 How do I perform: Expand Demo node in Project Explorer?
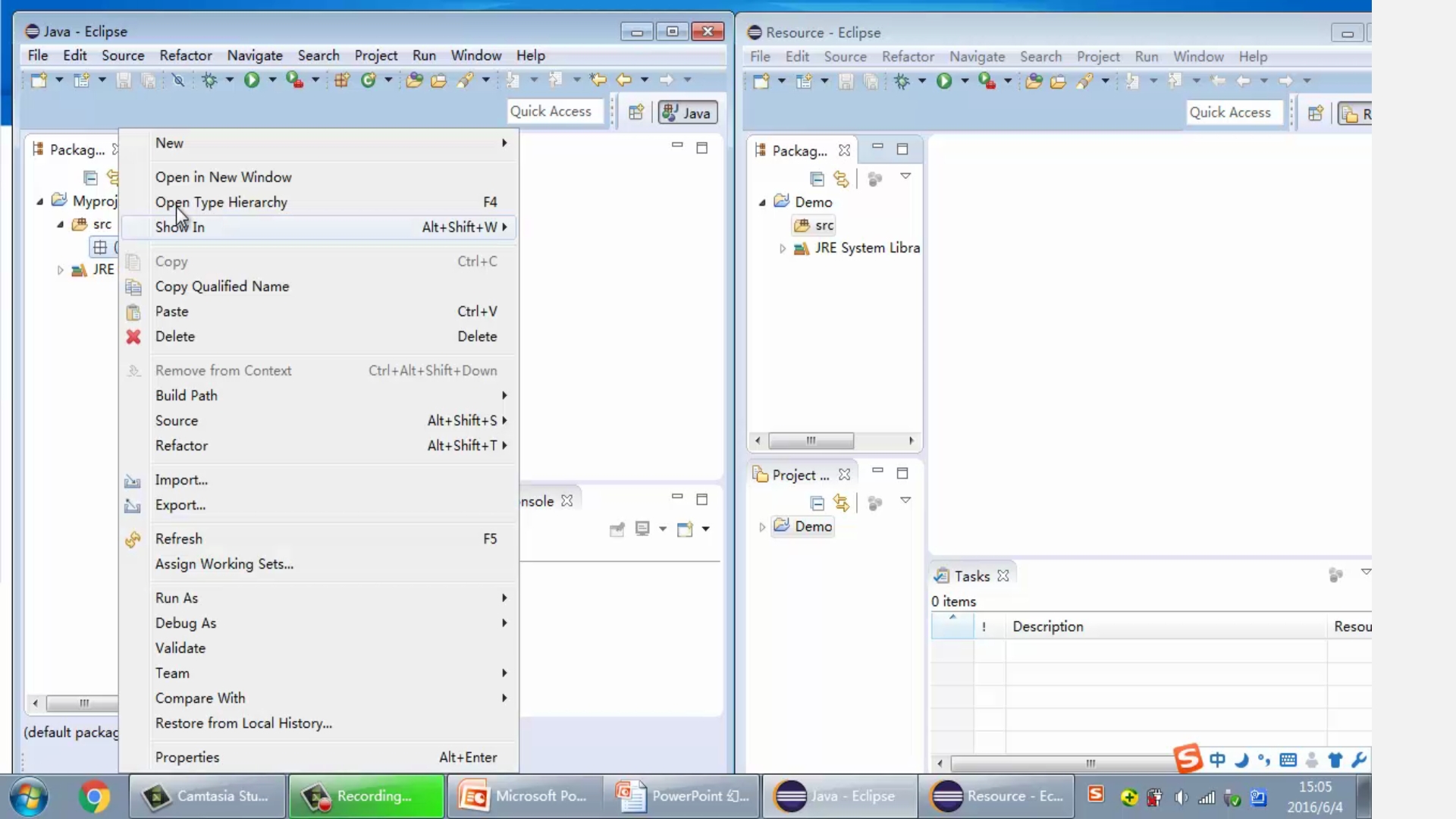762,527
